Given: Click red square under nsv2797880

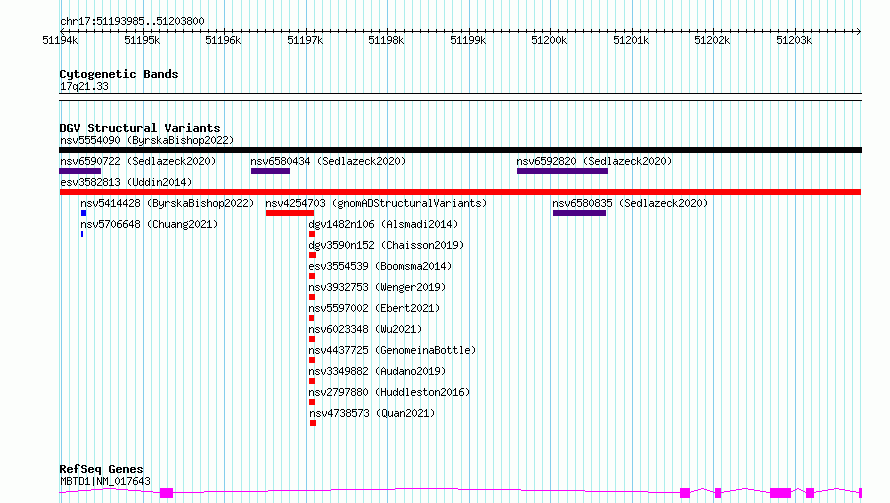Looking at the screenshot, I should 312,402.
